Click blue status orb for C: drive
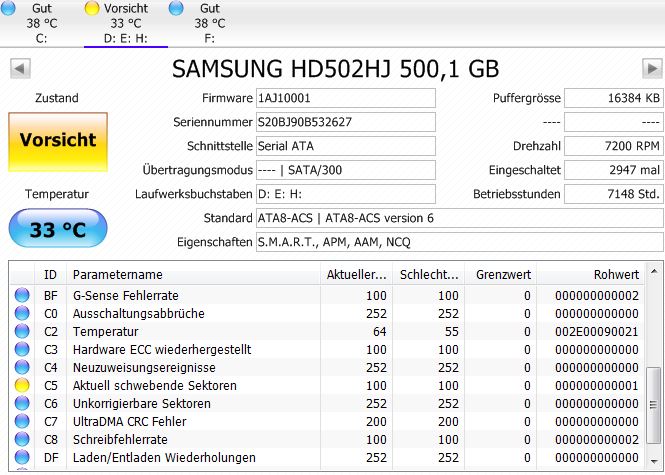 (x=8, y=7)
